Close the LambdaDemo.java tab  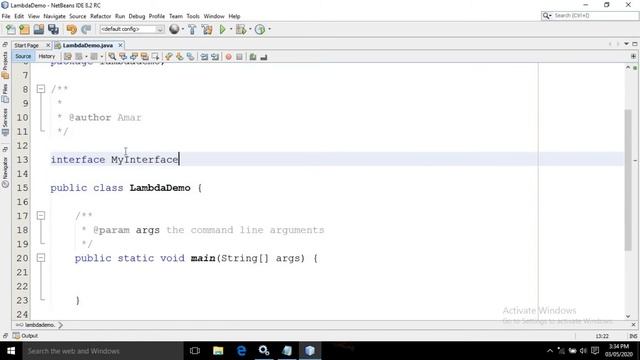coord(120,45)
